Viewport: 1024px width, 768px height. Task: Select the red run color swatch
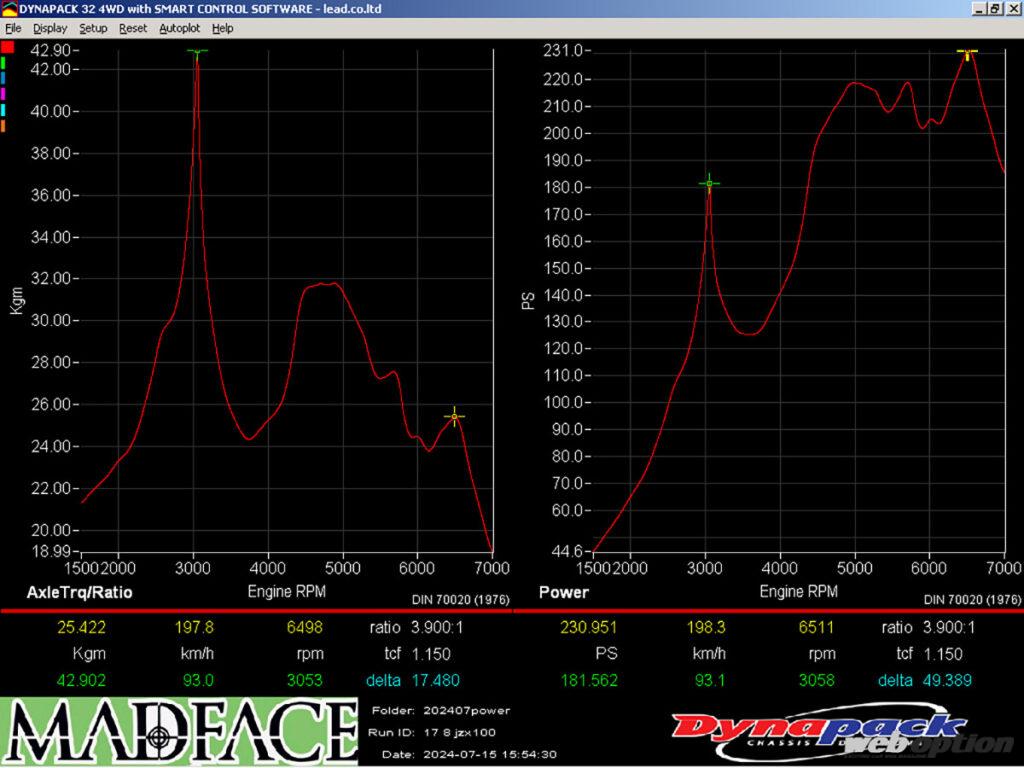(7, 47)
